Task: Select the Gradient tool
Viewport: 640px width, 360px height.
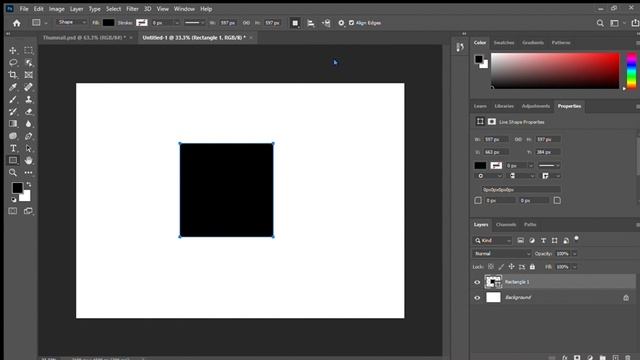Action: pyautogui.click(x=13, y=124)
